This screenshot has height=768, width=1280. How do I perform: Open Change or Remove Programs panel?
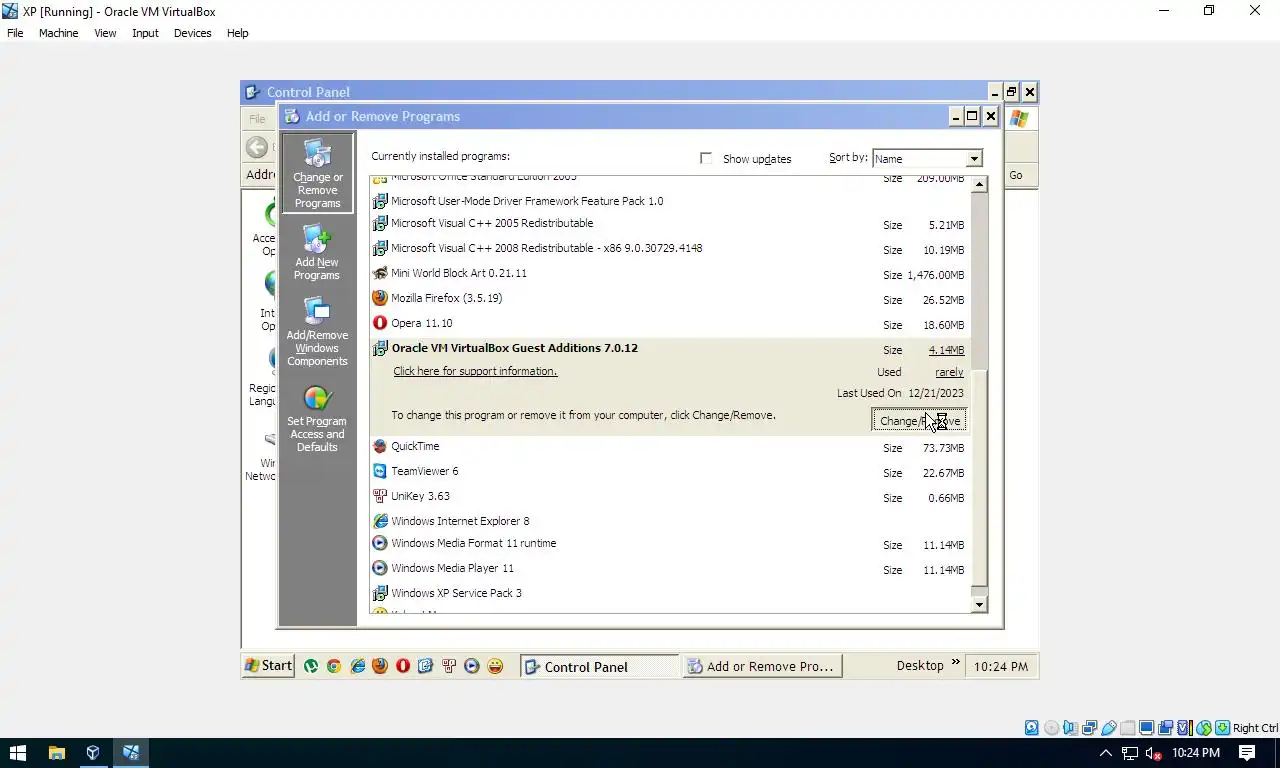tap(317, 173)
